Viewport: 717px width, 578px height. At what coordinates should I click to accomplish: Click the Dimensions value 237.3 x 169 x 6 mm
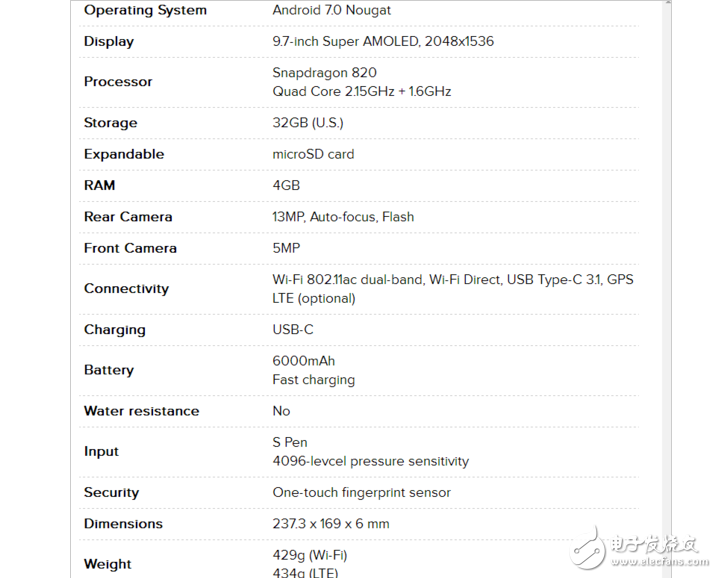click(x=331, y=524)
